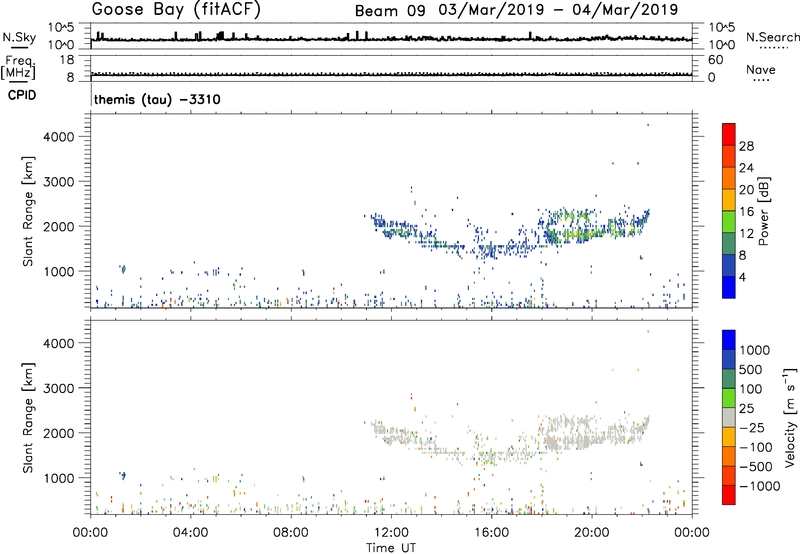Click the teal 8–12 dB power colorbar segment
This screenshot has width=800, height=554.
click(x=729, y=243)
